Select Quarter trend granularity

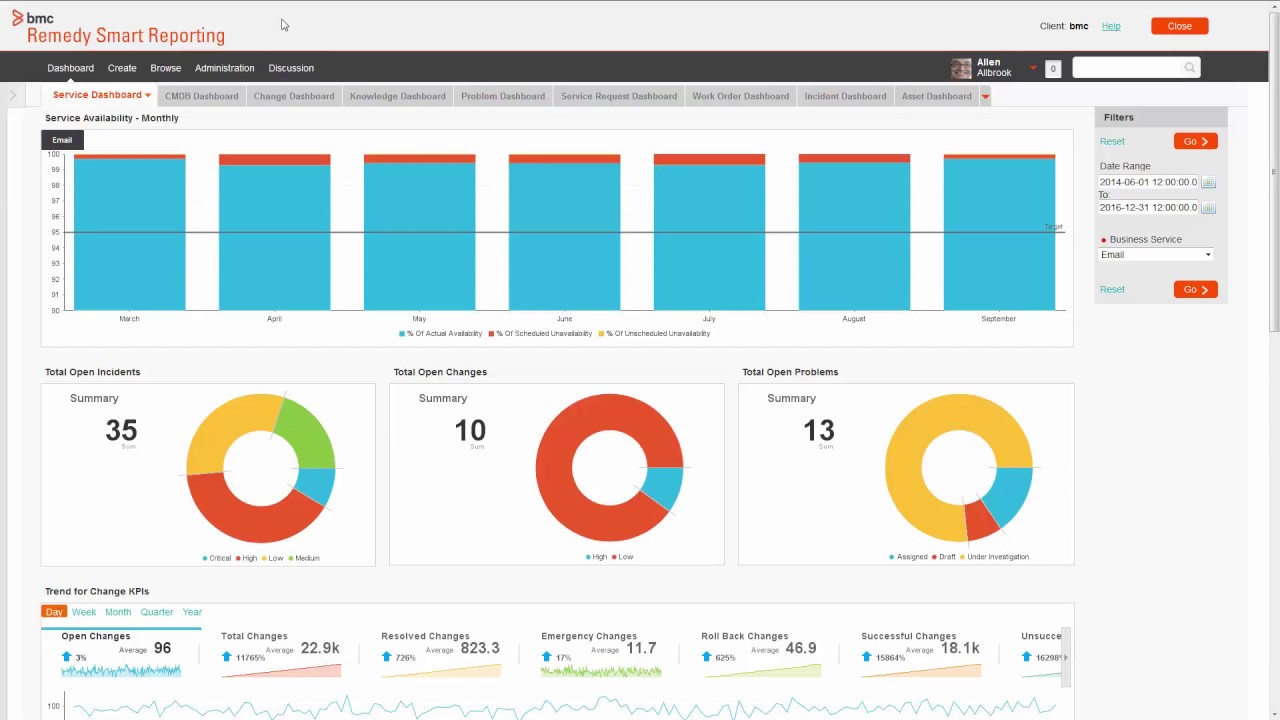[x=157, y=612]
